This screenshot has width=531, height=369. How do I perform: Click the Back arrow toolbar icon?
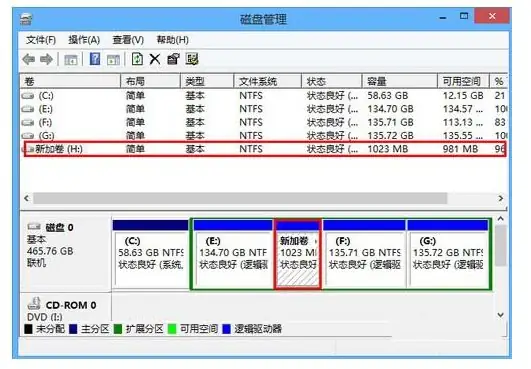pyautogui.click(x=28, y=60)
